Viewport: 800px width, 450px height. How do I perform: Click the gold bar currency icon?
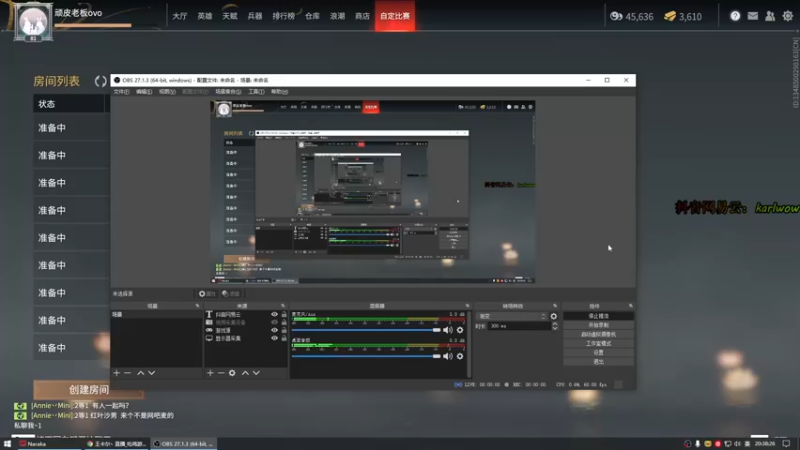[x=670, y=16]
